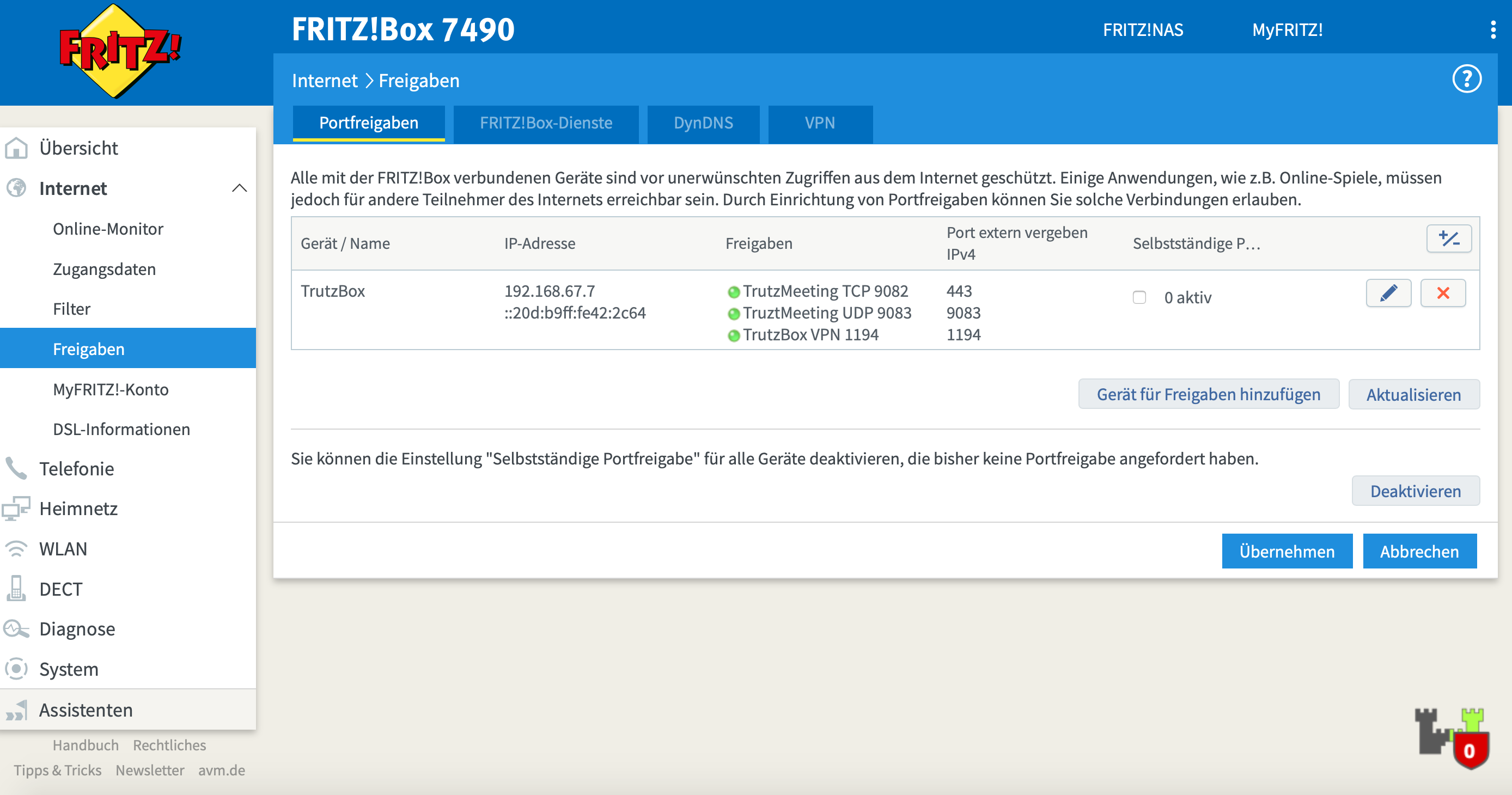Open Telefonie via its phone icon
The height and width of the screenshot is (795, 1512).
pos(16,469)
